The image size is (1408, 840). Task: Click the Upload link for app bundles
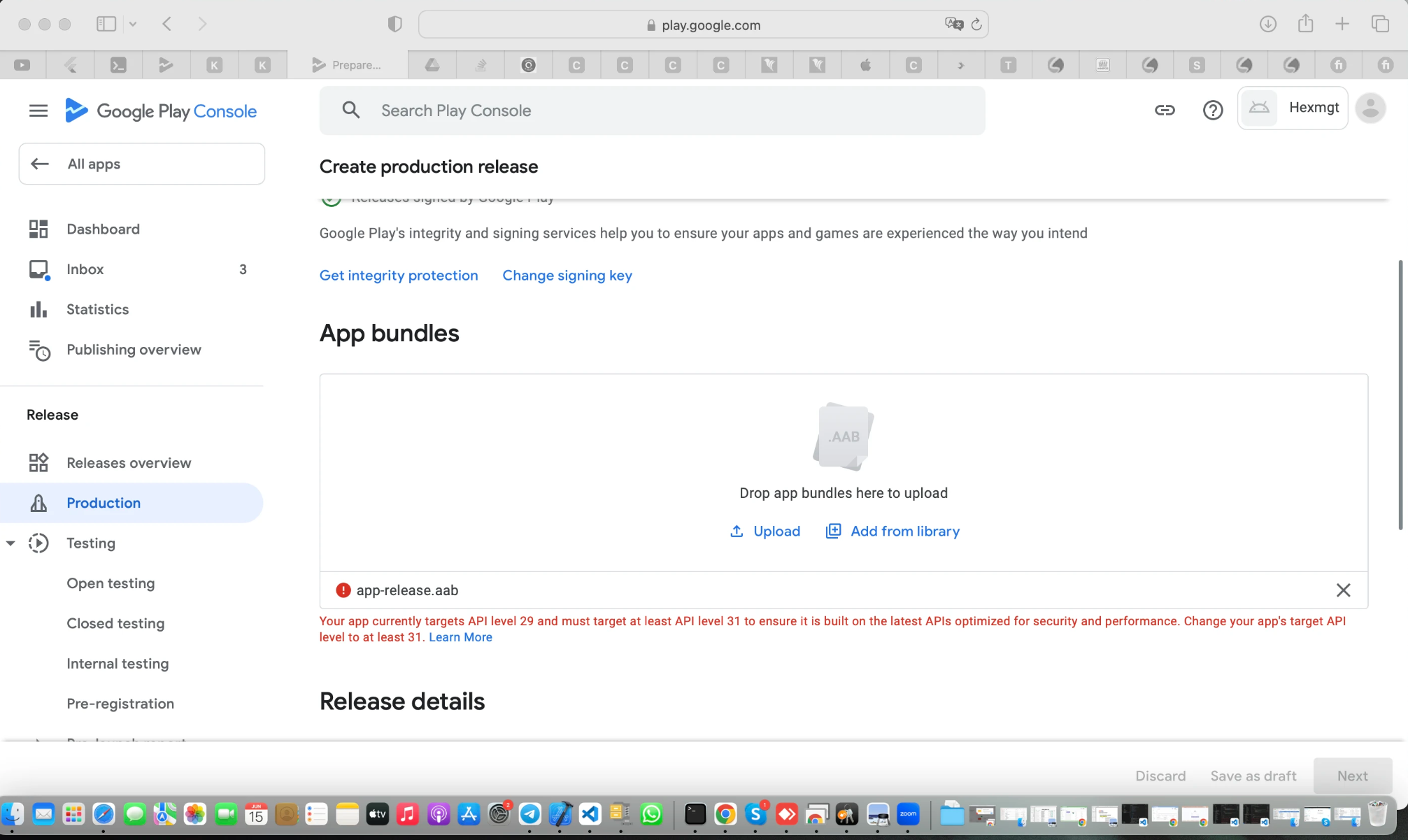click(765, 532)
